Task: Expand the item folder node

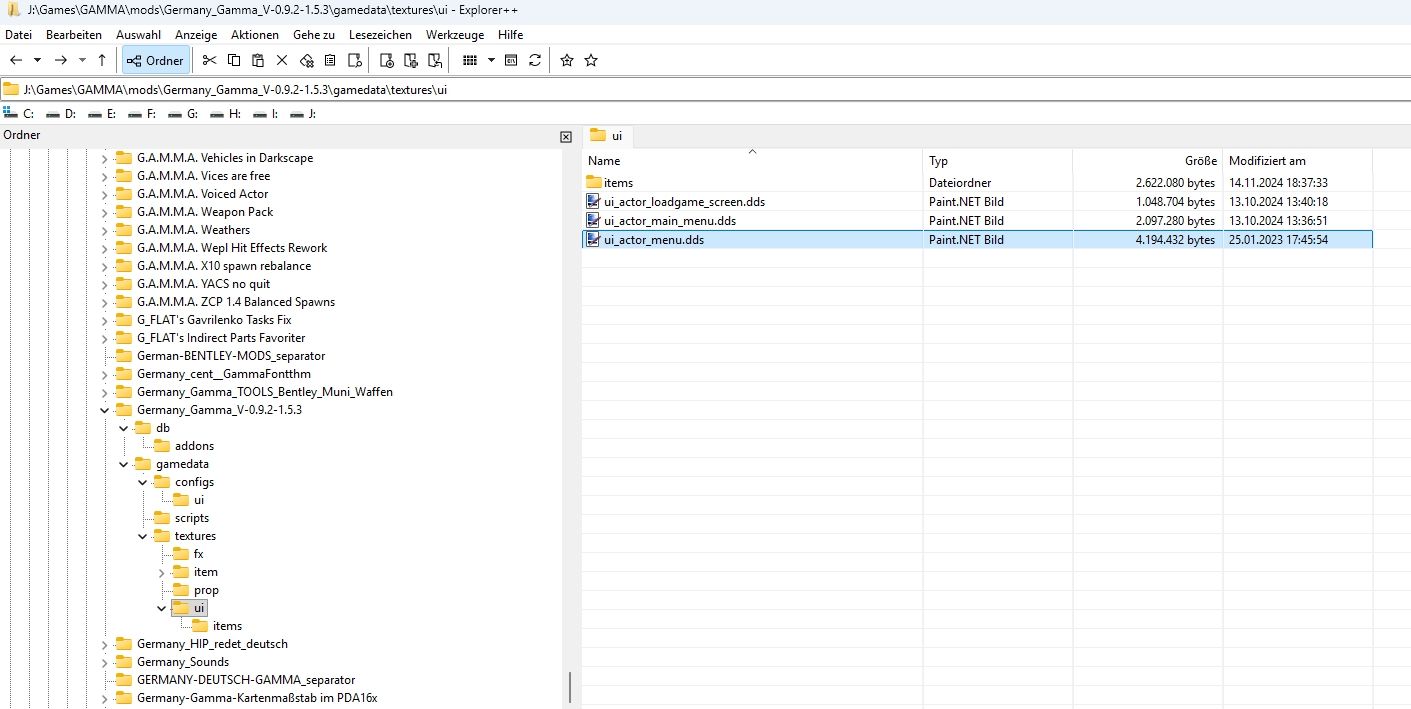Action: coord(162,572)
